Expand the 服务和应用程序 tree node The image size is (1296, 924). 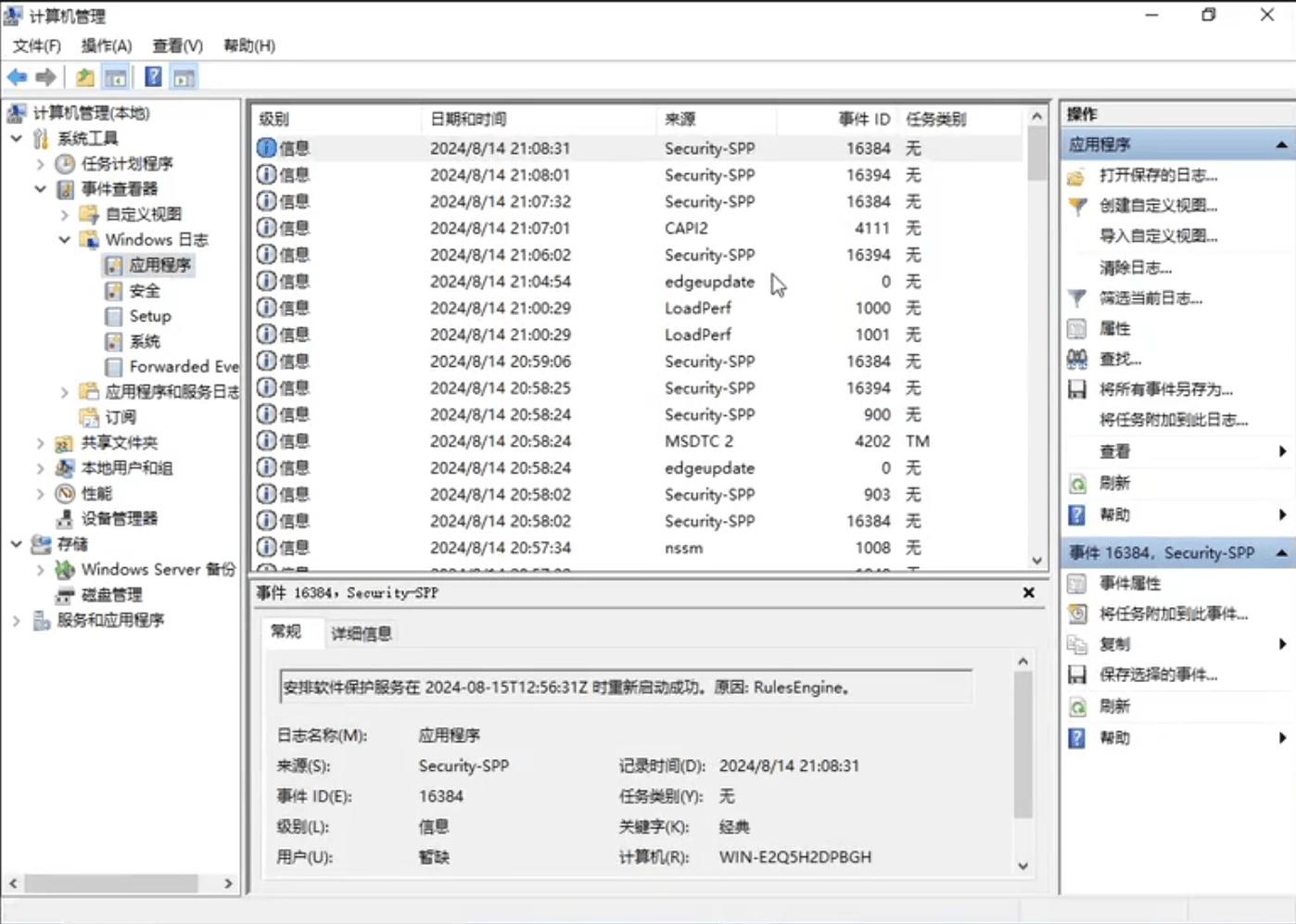point(17,620)
